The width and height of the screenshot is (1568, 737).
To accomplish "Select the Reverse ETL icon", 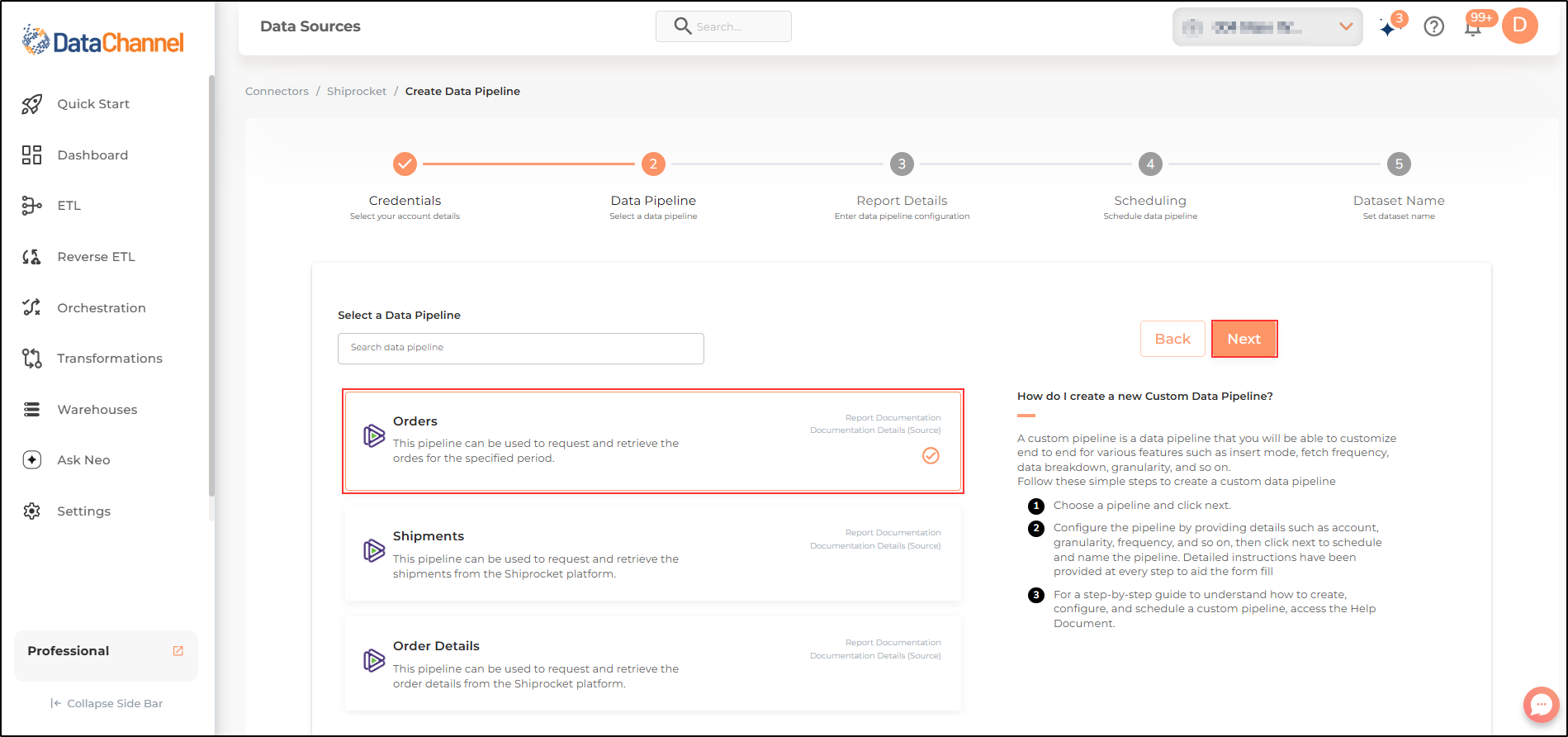I will pos(31,257).
